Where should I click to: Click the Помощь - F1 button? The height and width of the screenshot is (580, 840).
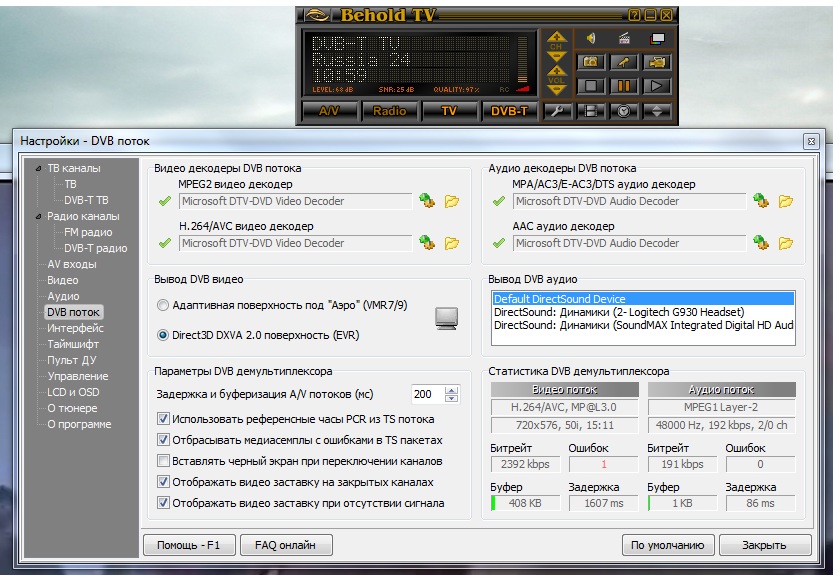189,545
